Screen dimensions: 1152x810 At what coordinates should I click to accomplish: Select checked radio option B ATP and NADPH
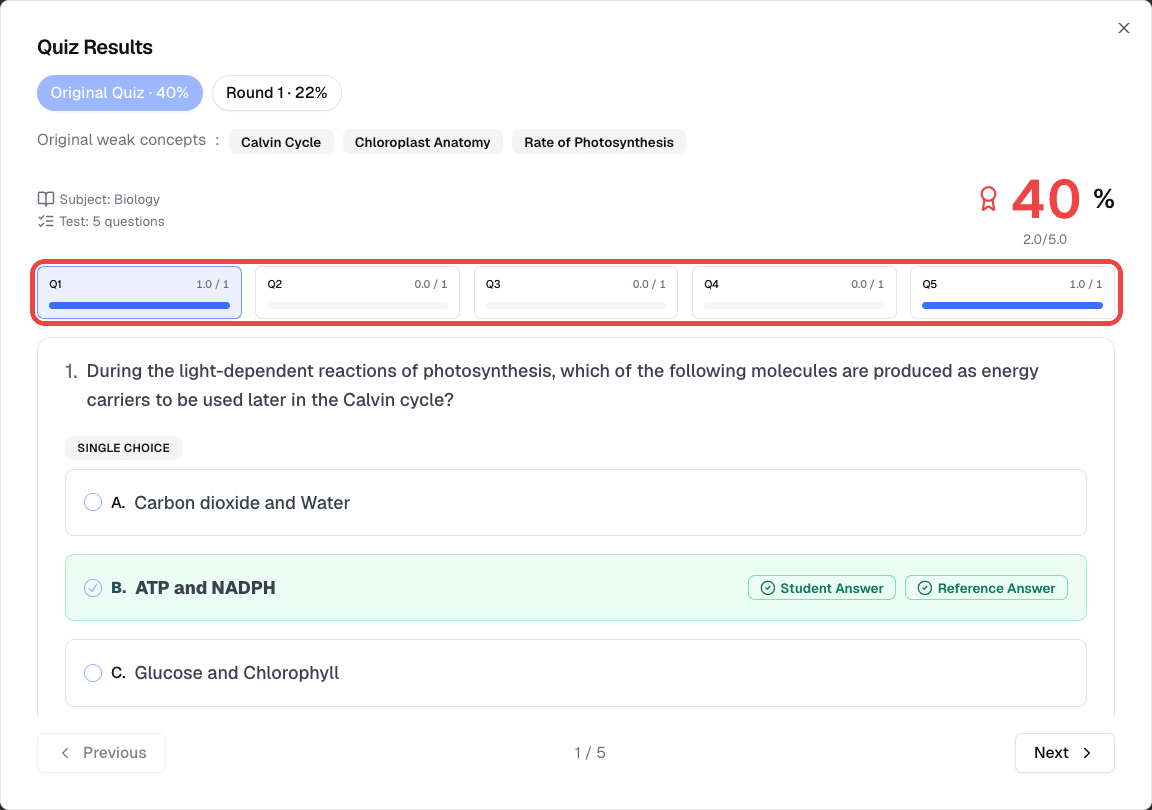point(93,588)
